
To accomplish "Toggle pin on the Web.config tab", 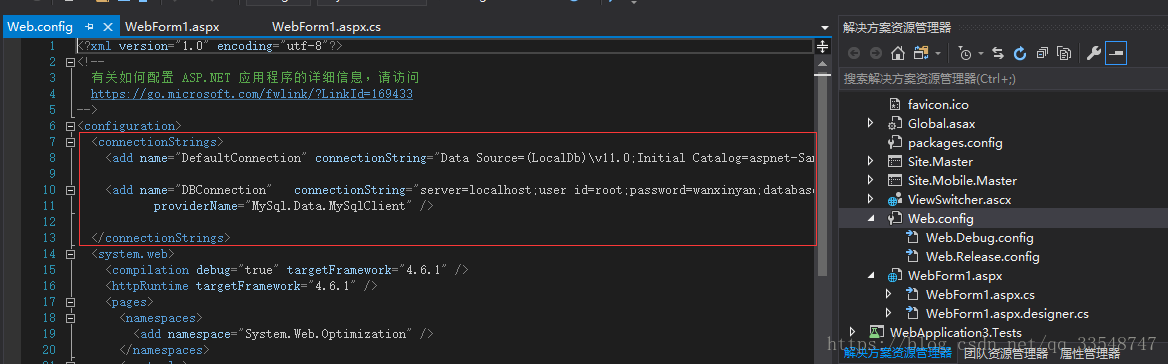I will [89, 27].
